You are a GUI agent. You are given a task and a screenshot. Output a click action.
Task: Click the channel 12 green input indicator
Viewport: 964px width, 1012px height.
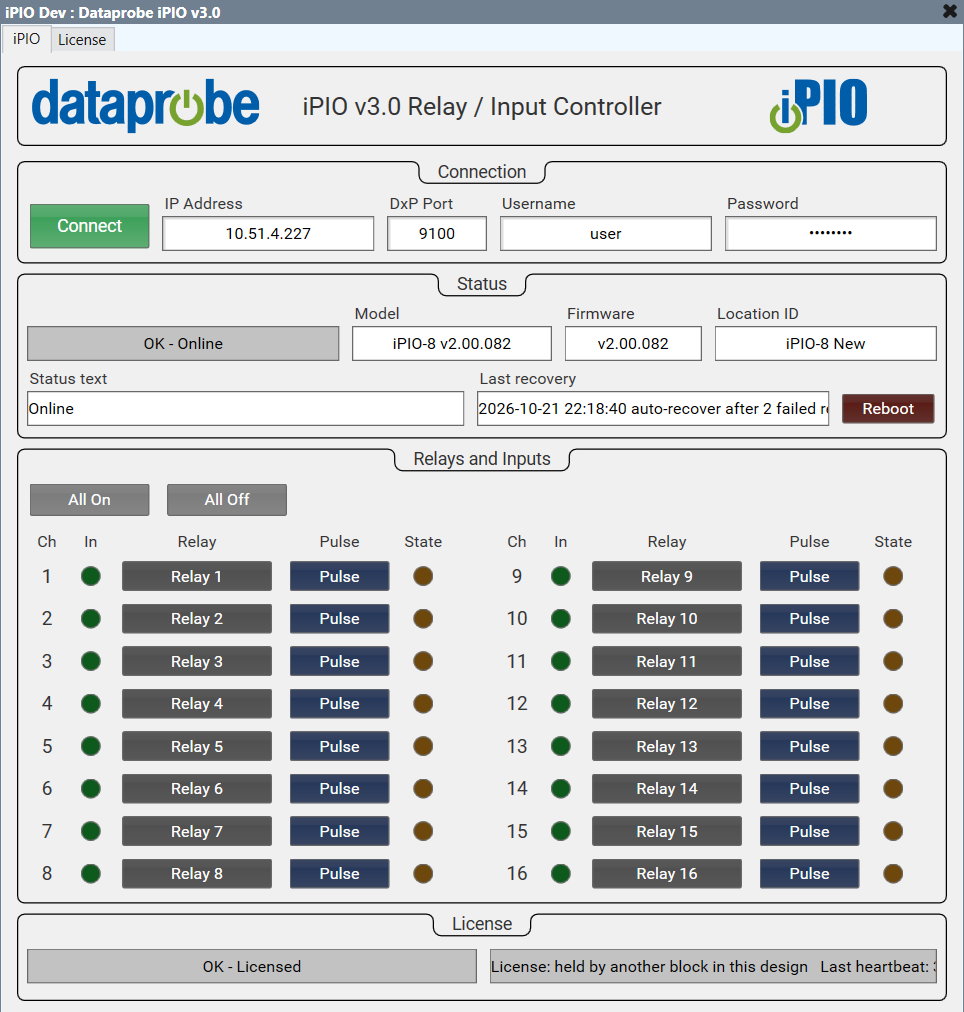tap(561, 703)
